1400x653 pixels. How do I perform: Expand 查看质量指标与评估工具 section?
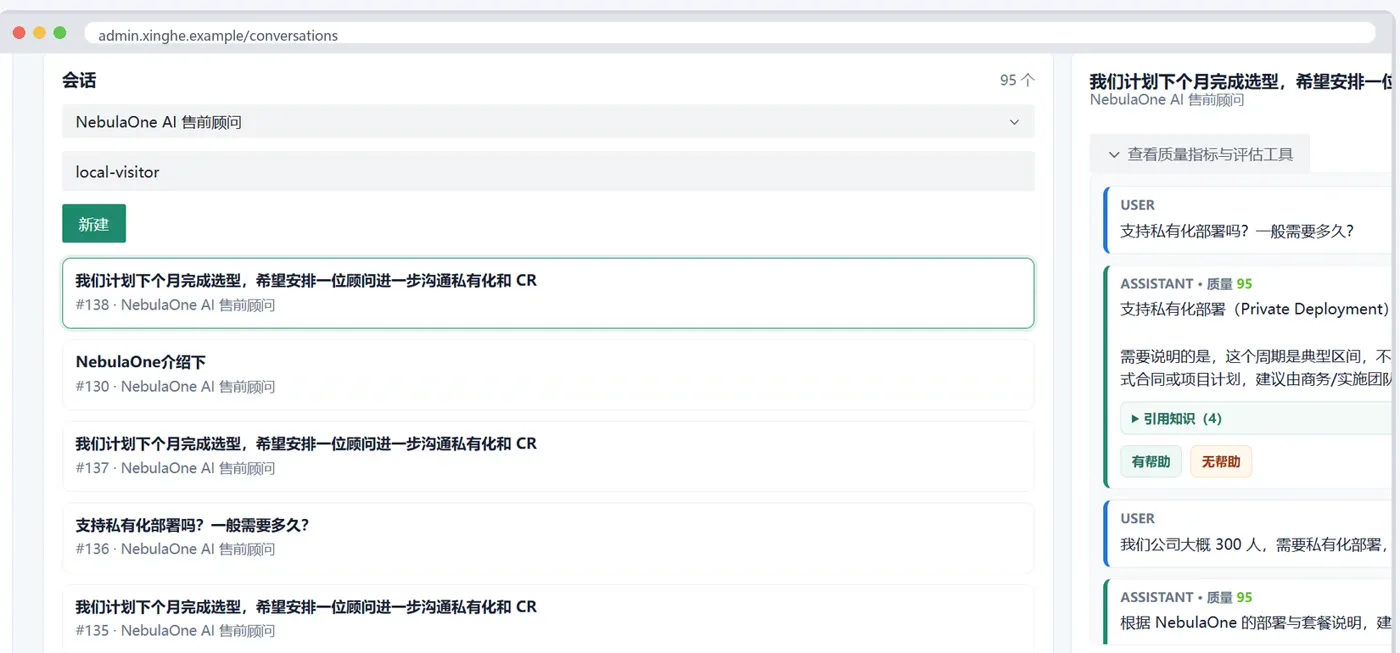[x=1200, y=154]
